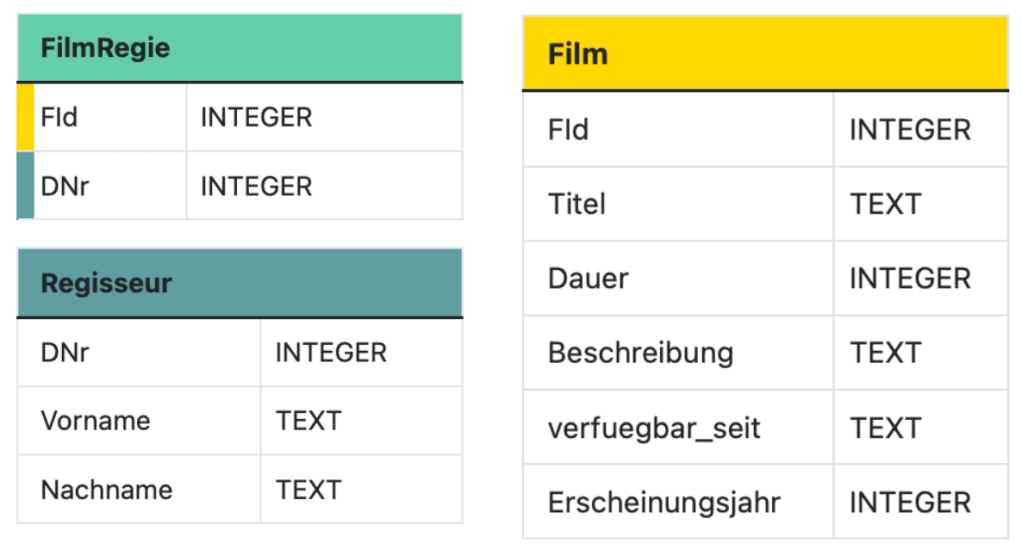The image size is (1022, 550).
Task: Select the FId column in Film table
Action: 568,130
